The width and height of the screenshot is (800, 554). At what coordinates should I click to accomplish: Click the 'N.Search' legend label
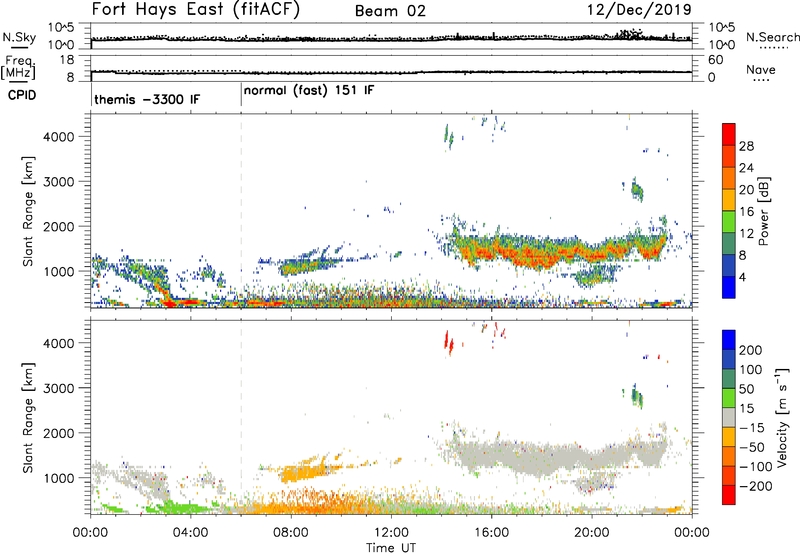pyautogui.click(x=772, y=37)
